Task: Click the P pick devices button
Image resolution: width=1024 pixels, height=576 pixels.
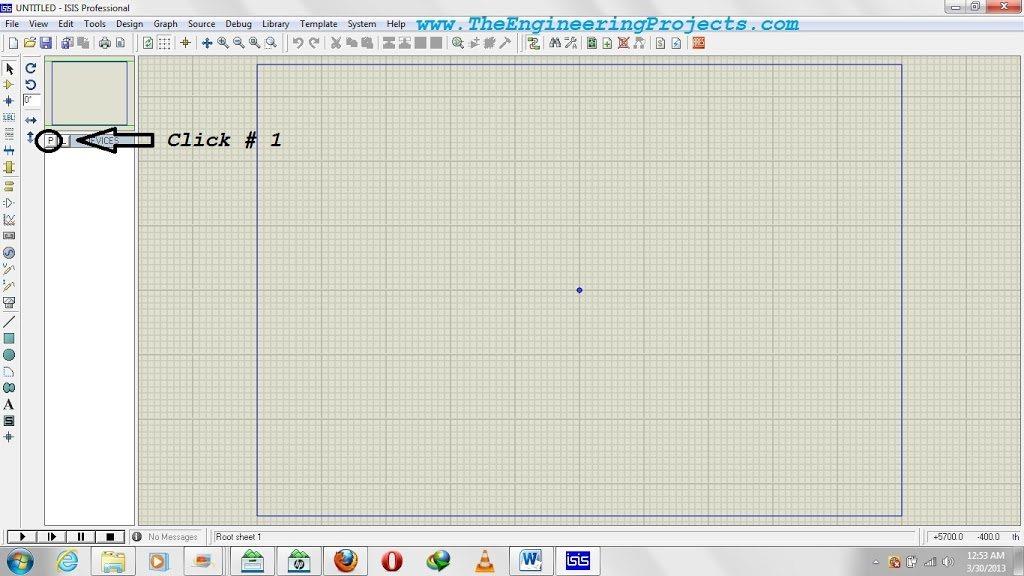Action: [x=50, y=141]
